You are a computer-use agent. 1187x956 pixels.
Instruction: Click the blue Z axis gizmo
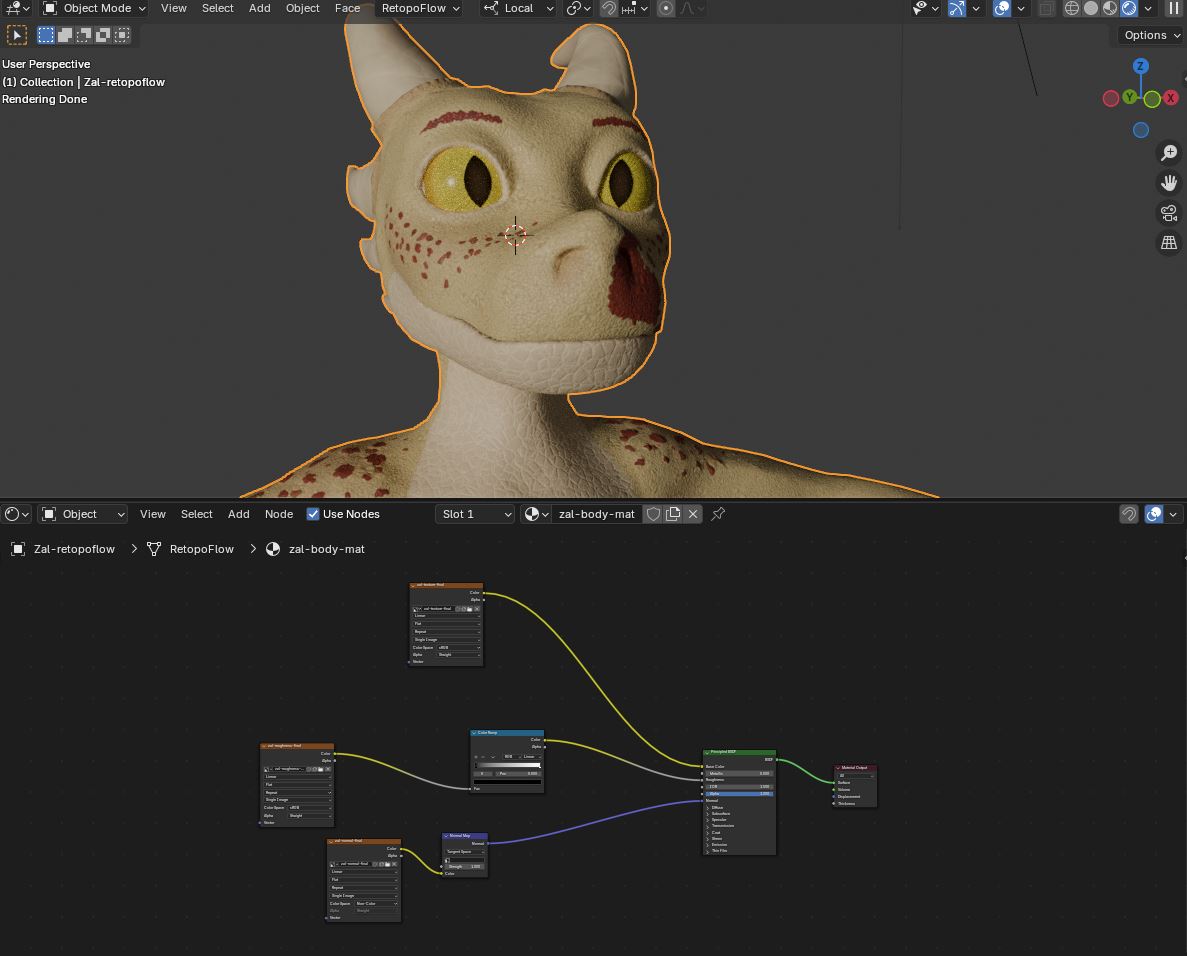pyautogui.click(x=1140, y=66)
